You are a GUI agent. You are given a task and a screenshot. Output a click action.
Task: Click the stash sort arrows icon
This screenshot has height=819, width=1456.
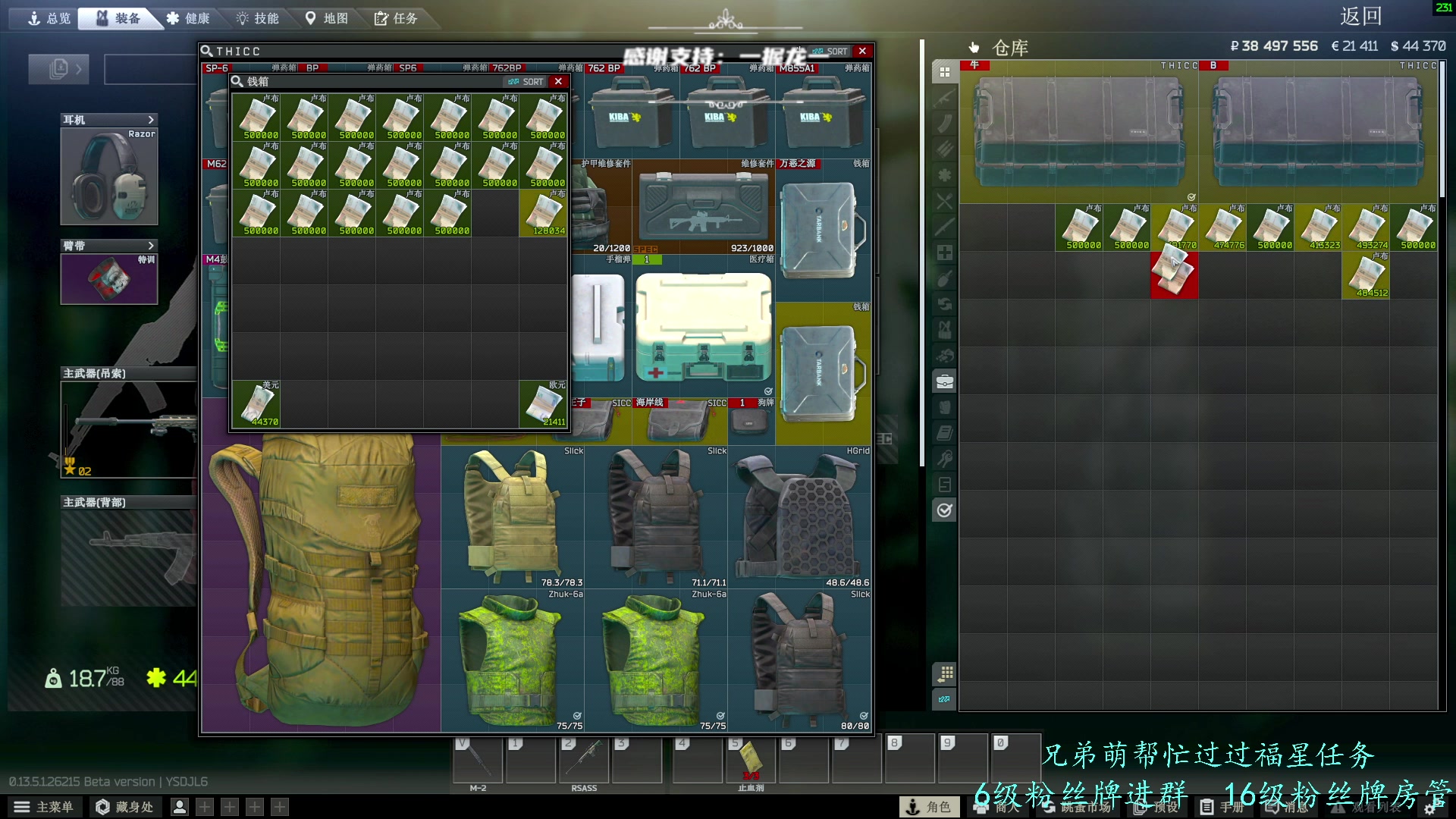(944, 699)
